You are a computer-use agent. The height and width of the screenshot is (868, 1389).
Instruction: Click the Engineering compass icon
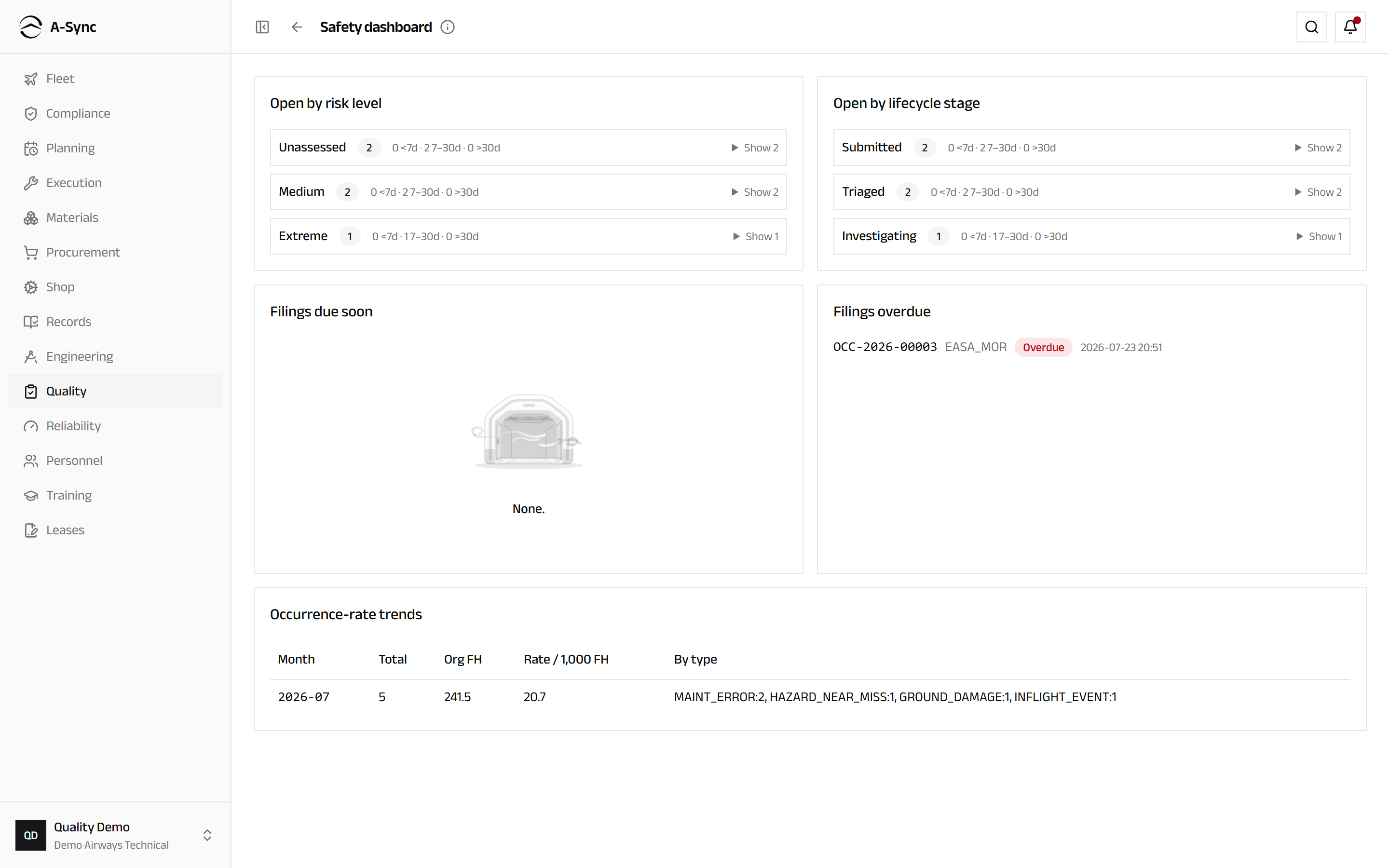(31, 357)
